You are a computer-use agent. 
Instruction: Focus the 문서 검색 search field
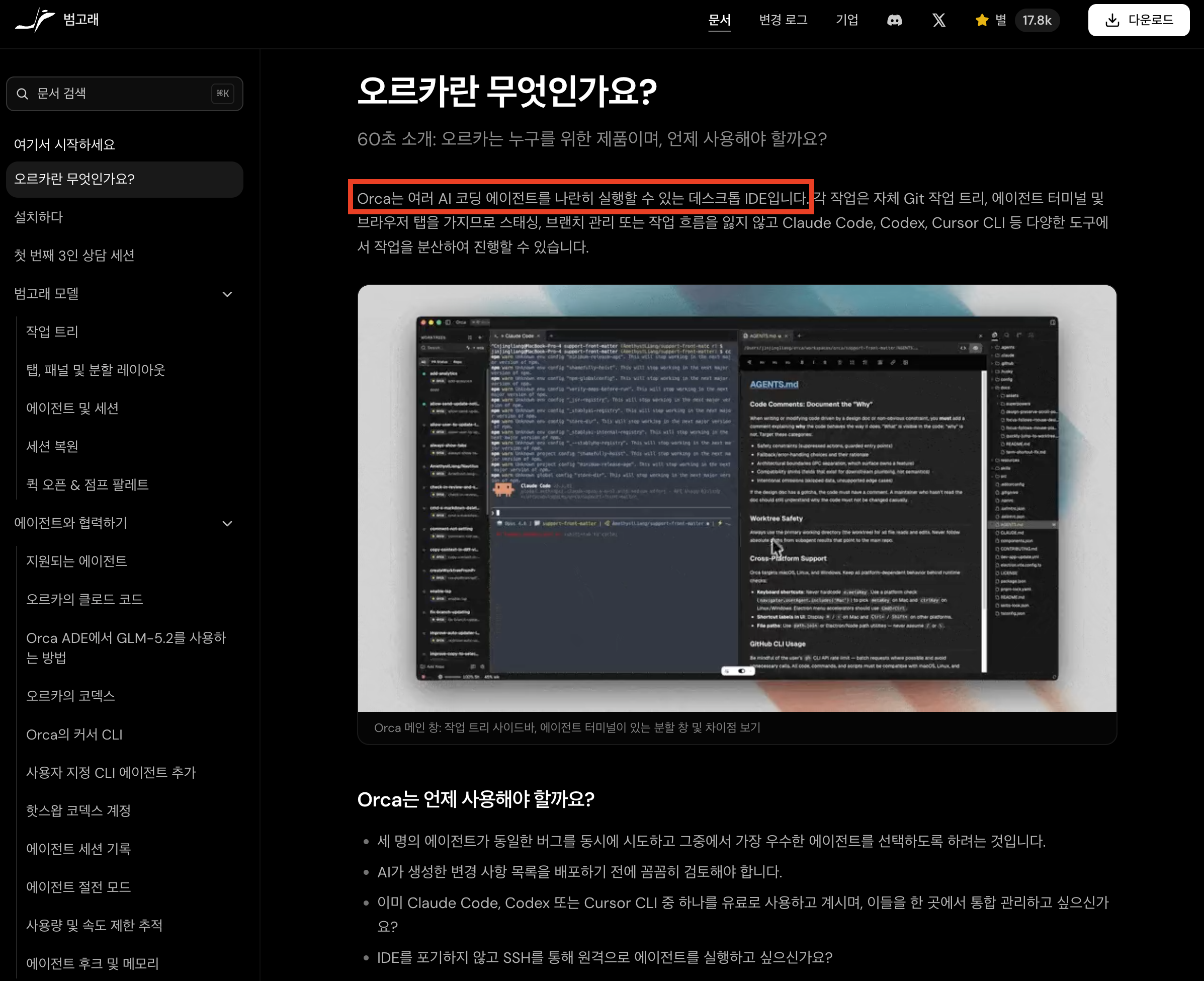124,94
